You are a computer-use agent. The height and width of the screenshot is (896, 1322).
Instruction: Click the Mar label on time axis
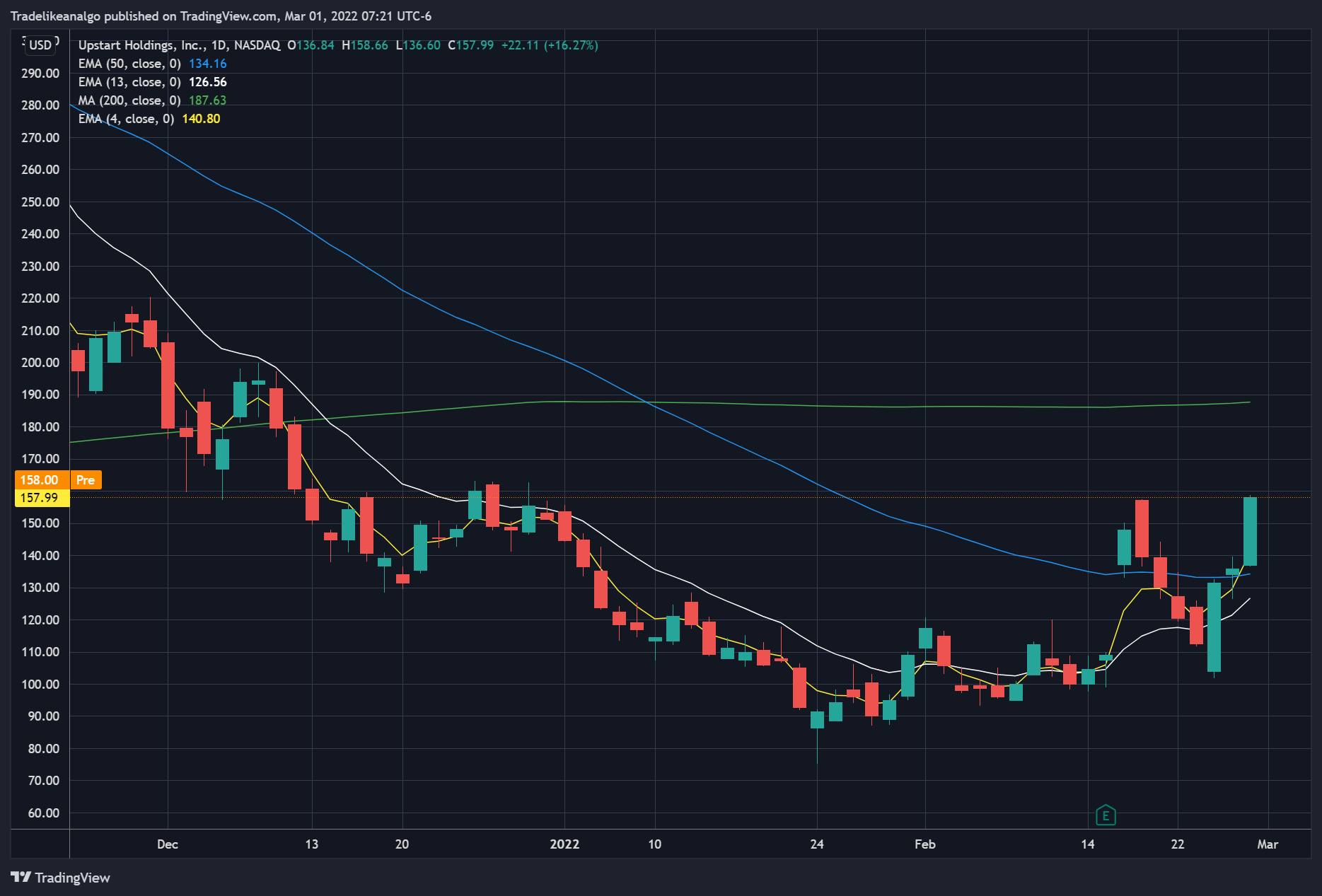coord(1268,844)
